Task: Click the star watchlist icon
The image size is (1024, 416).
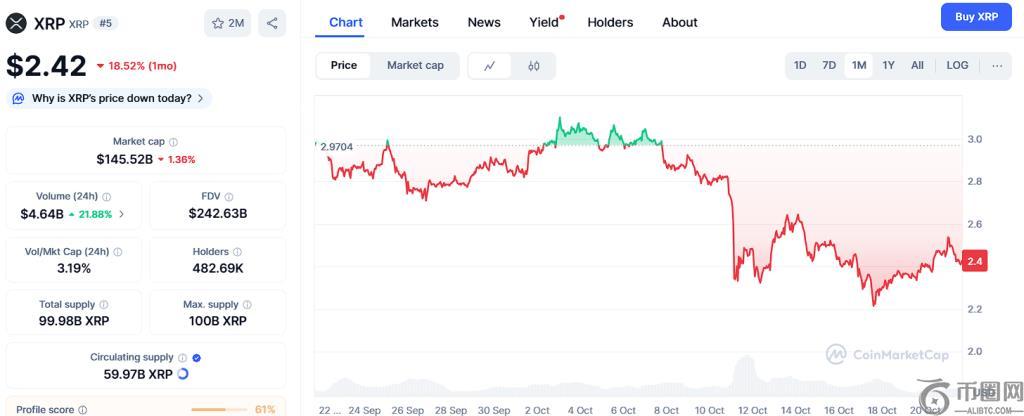Action: (x=218, y=23)
